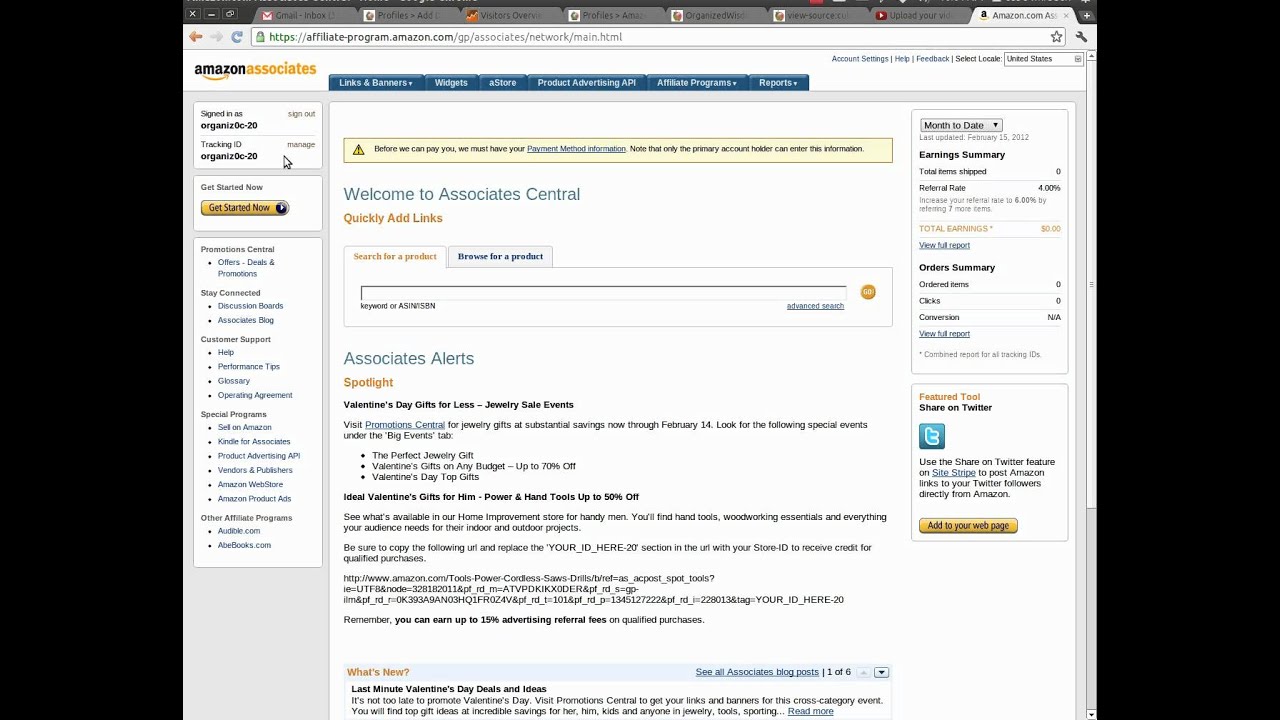Image resolution: width=1280 pixels, height=720 pixels.
Task: Show the next blog post with the down arrow
Action: (881, 672)
